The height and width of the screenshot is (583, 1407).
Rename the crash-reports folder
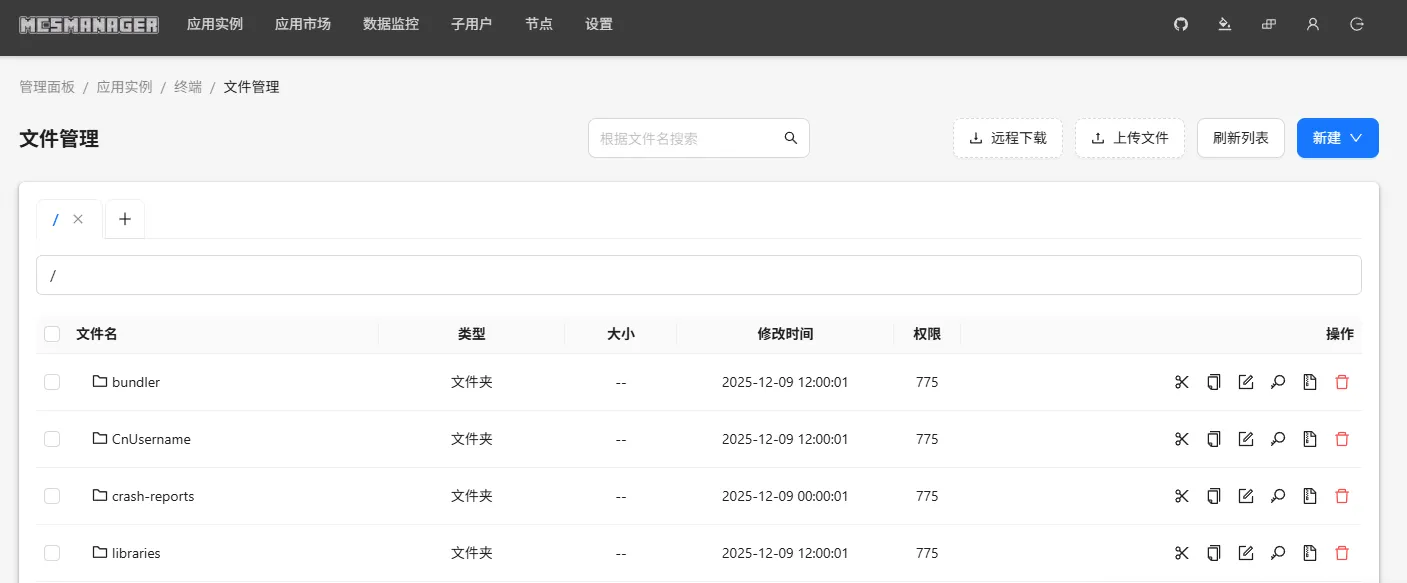click(x=1246, y=496)
